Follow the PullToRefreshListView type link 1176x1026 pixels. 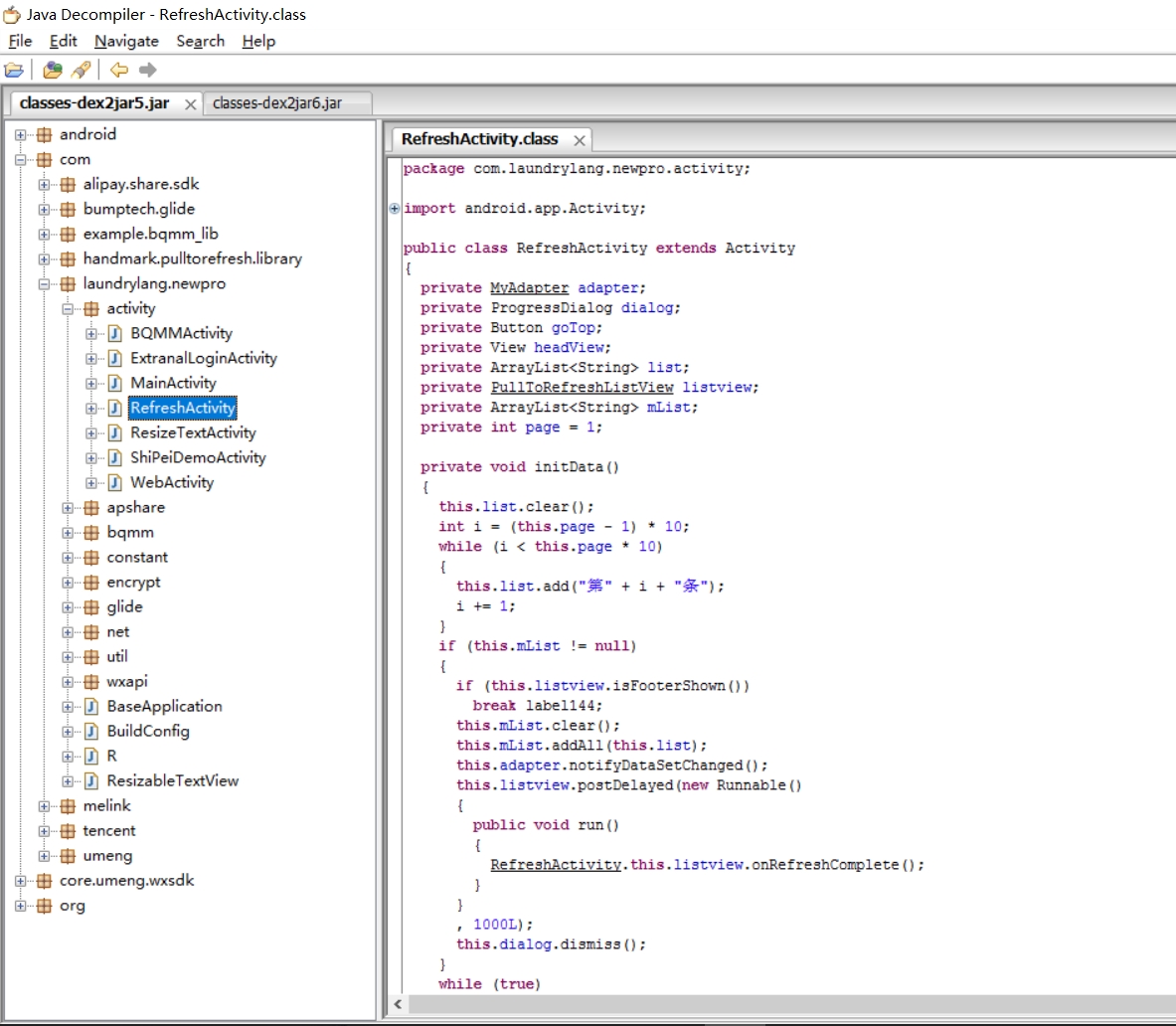[582, 388]
